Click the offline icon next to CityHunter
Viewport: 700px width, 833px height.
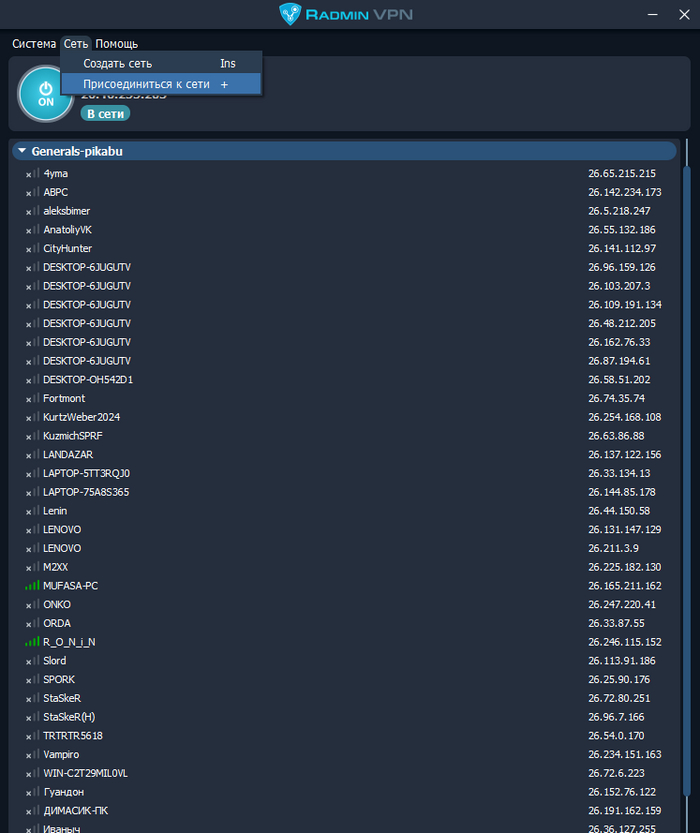pos(32,249)
